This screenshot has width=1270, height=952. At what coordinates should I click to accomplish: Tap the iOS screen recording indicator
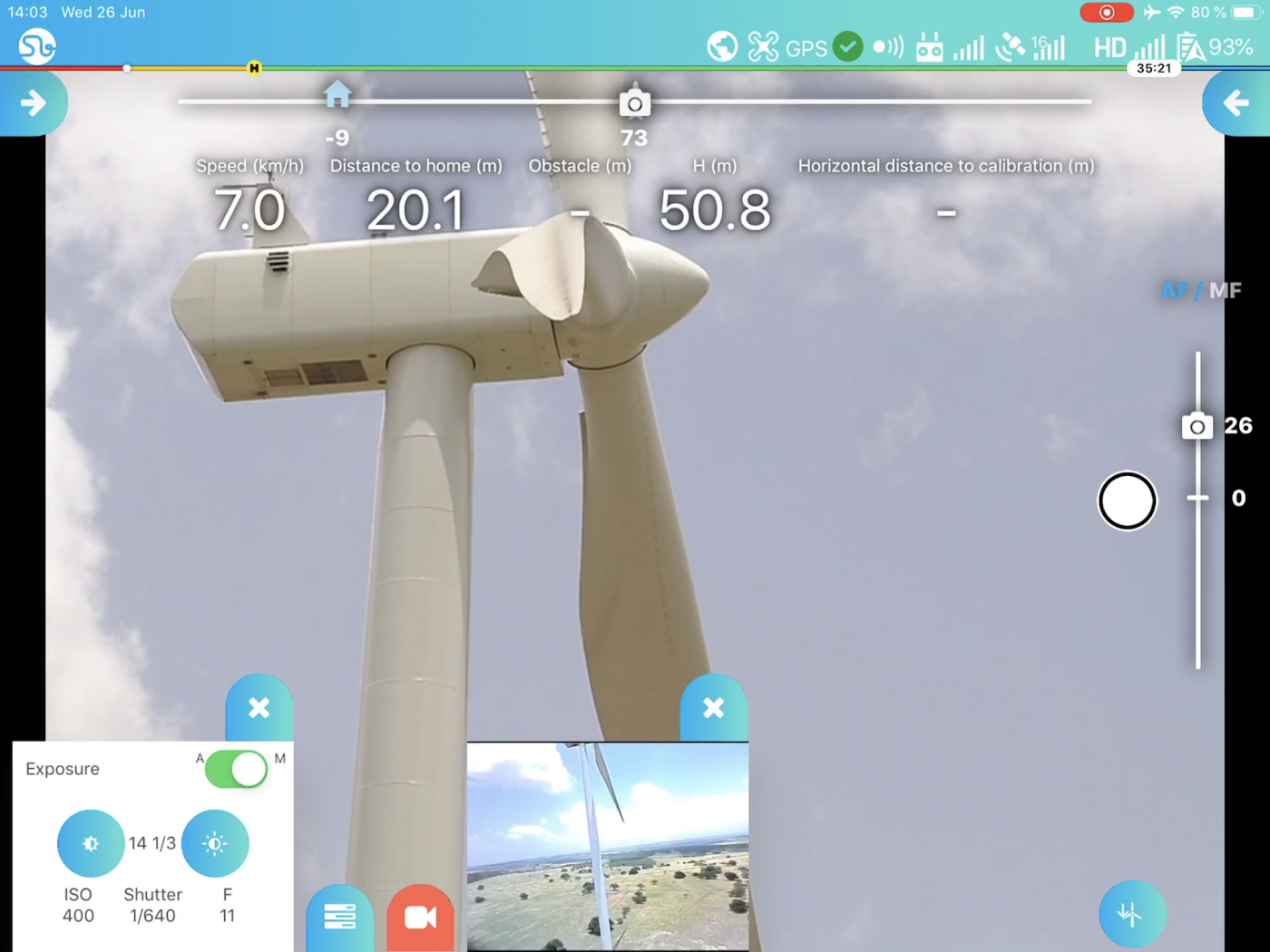pyautogui.click(x=1107, y=13)
